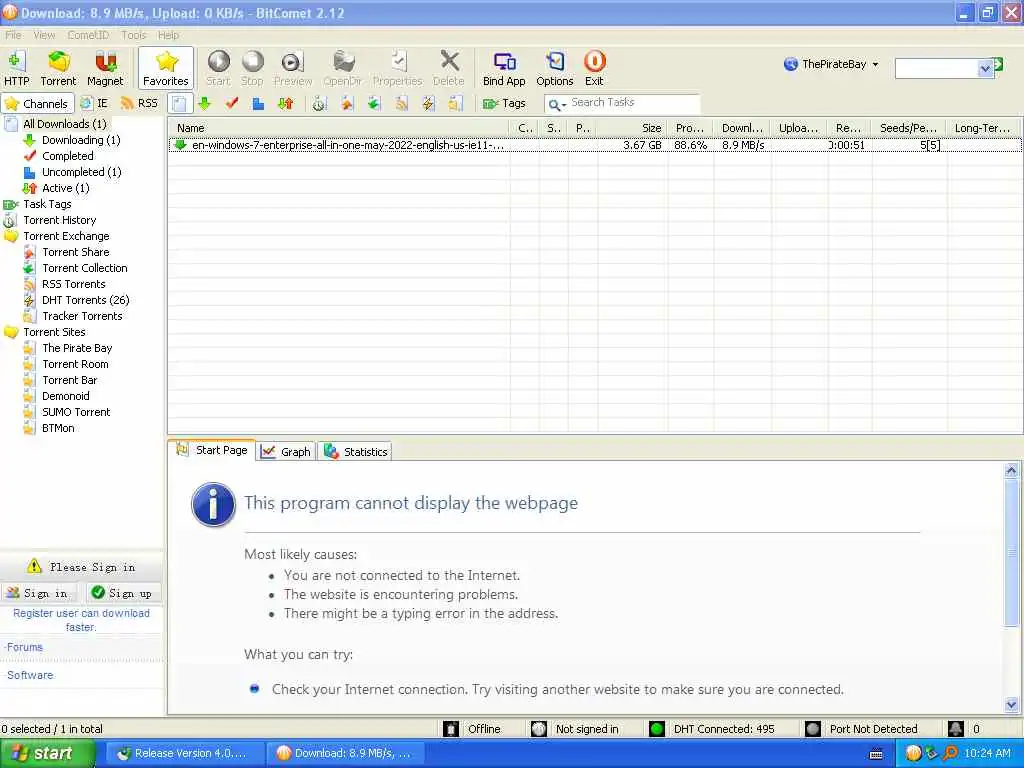Click the Sign in button
This screenshot has width=1024, height=768.
pyautogui.click(x=38, y=593)
